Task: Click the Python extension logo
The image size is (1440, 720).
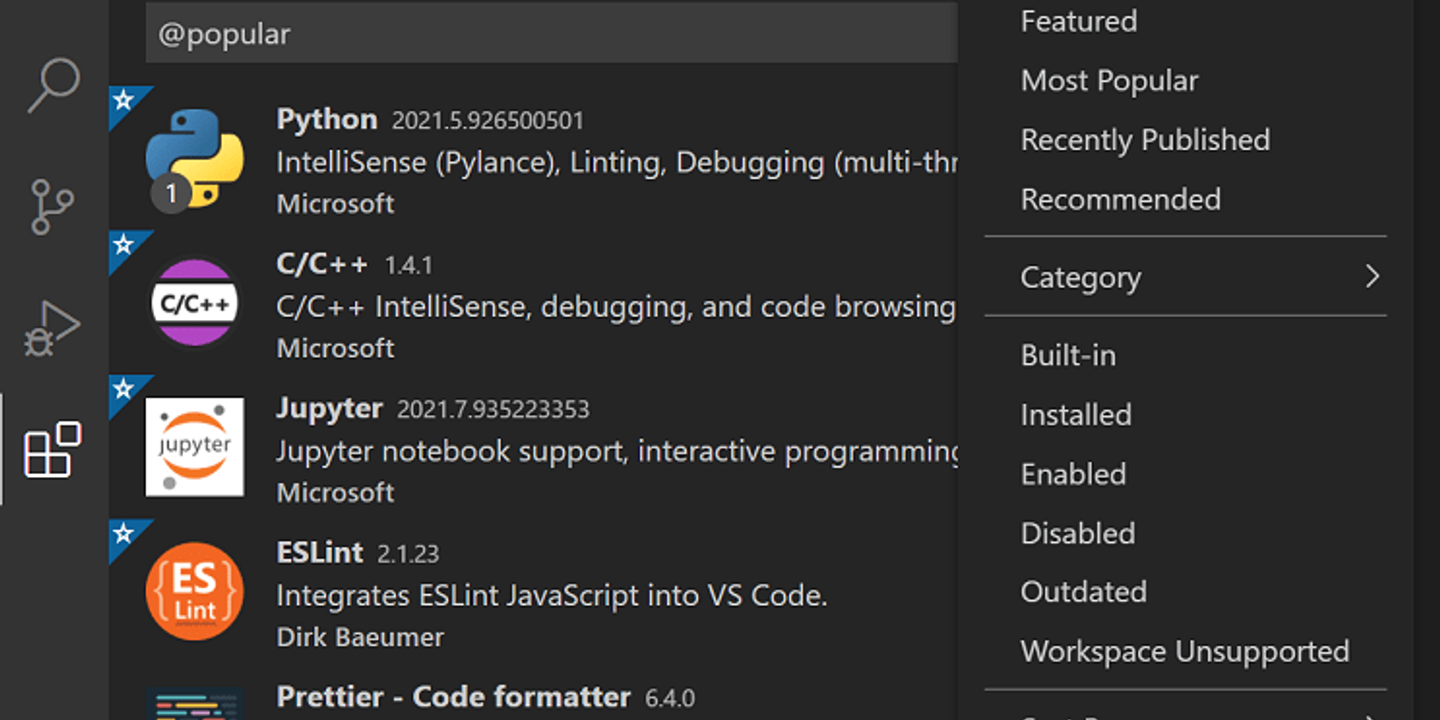Action: point(195,159)
